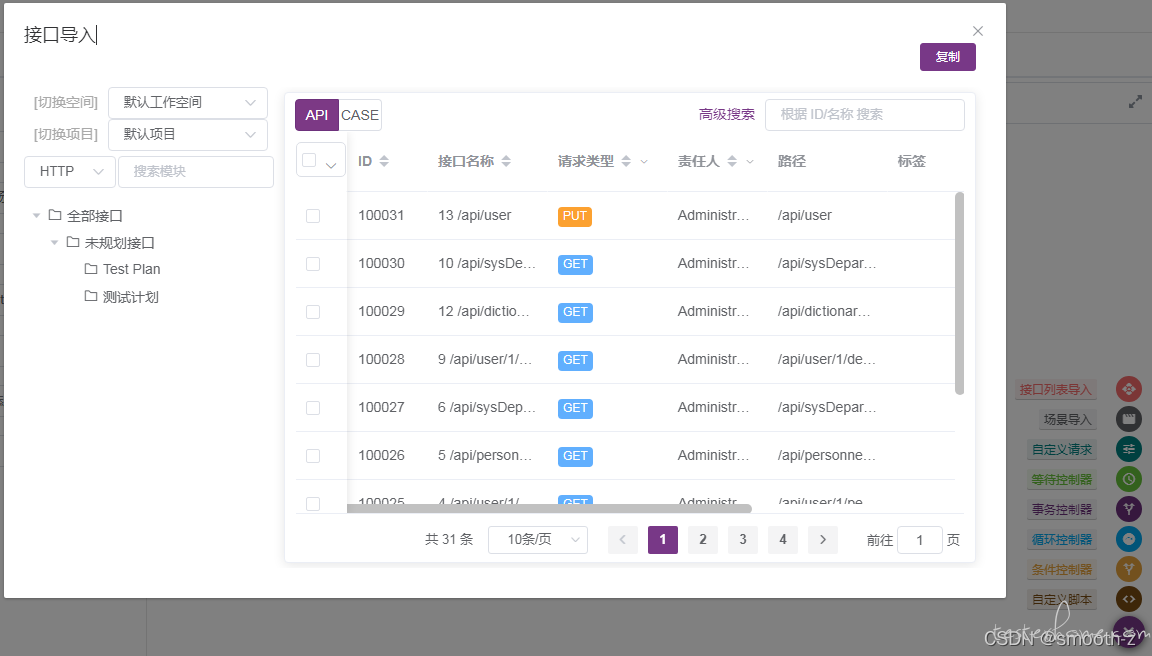Click the horizontal table scrollbar
The height and width of the screenshot is (656, 1152).
pos(550,508)
